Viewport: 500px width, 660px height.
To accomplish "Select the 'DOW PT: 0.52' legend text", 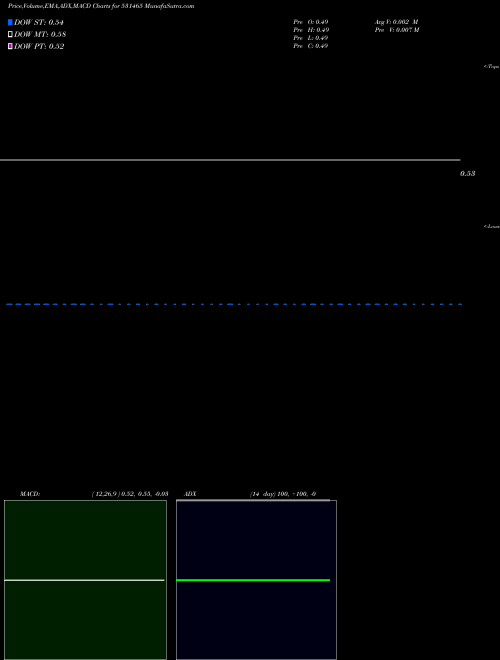I will coord(39,47).
